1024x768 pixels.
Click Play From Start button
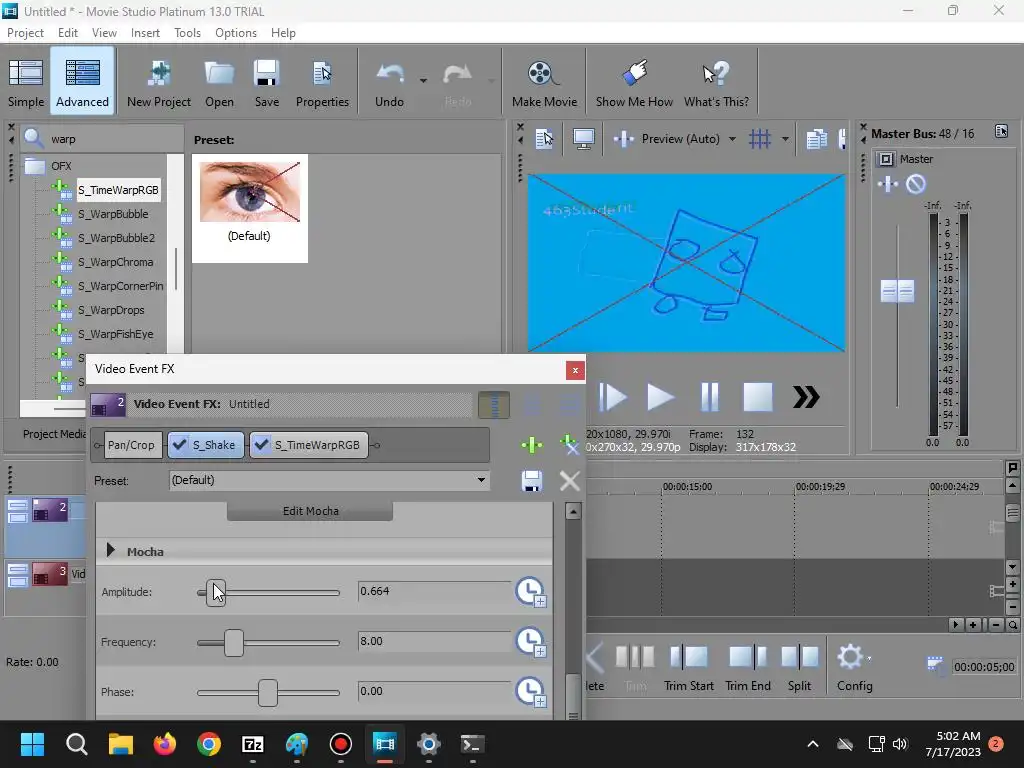click(613, 397)
